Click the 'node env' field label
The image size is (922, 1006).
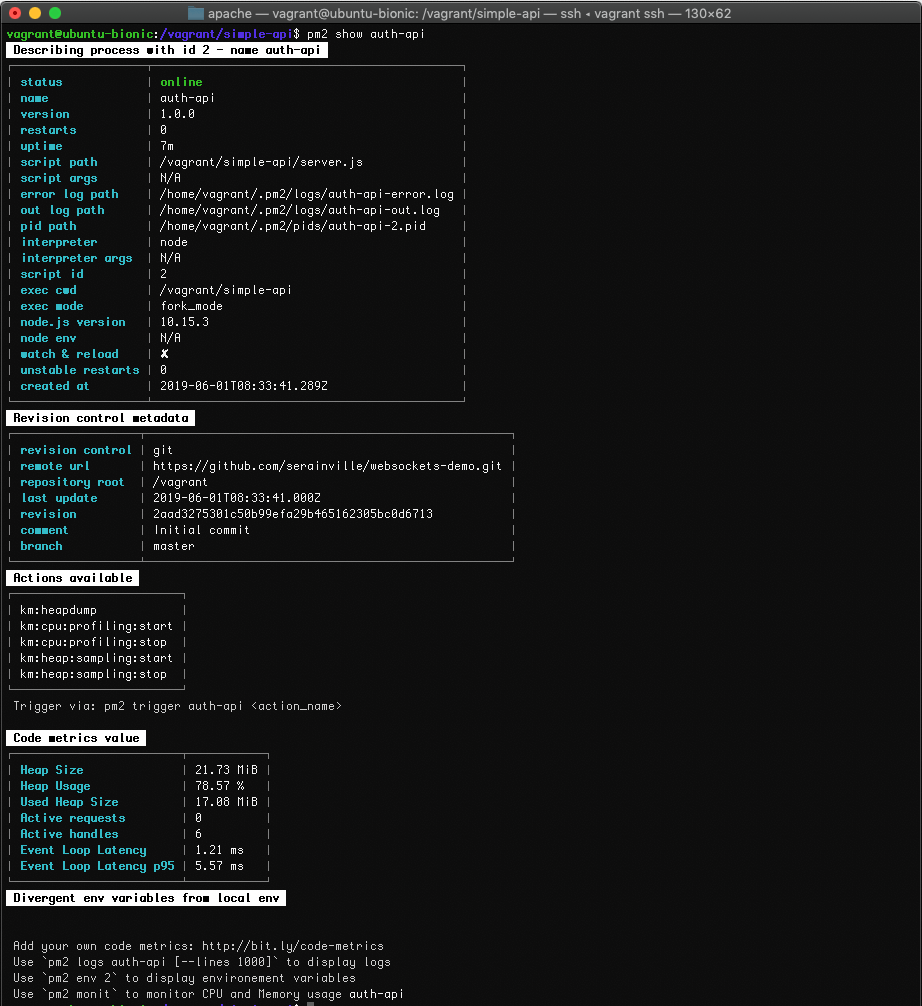click(48, 338)
